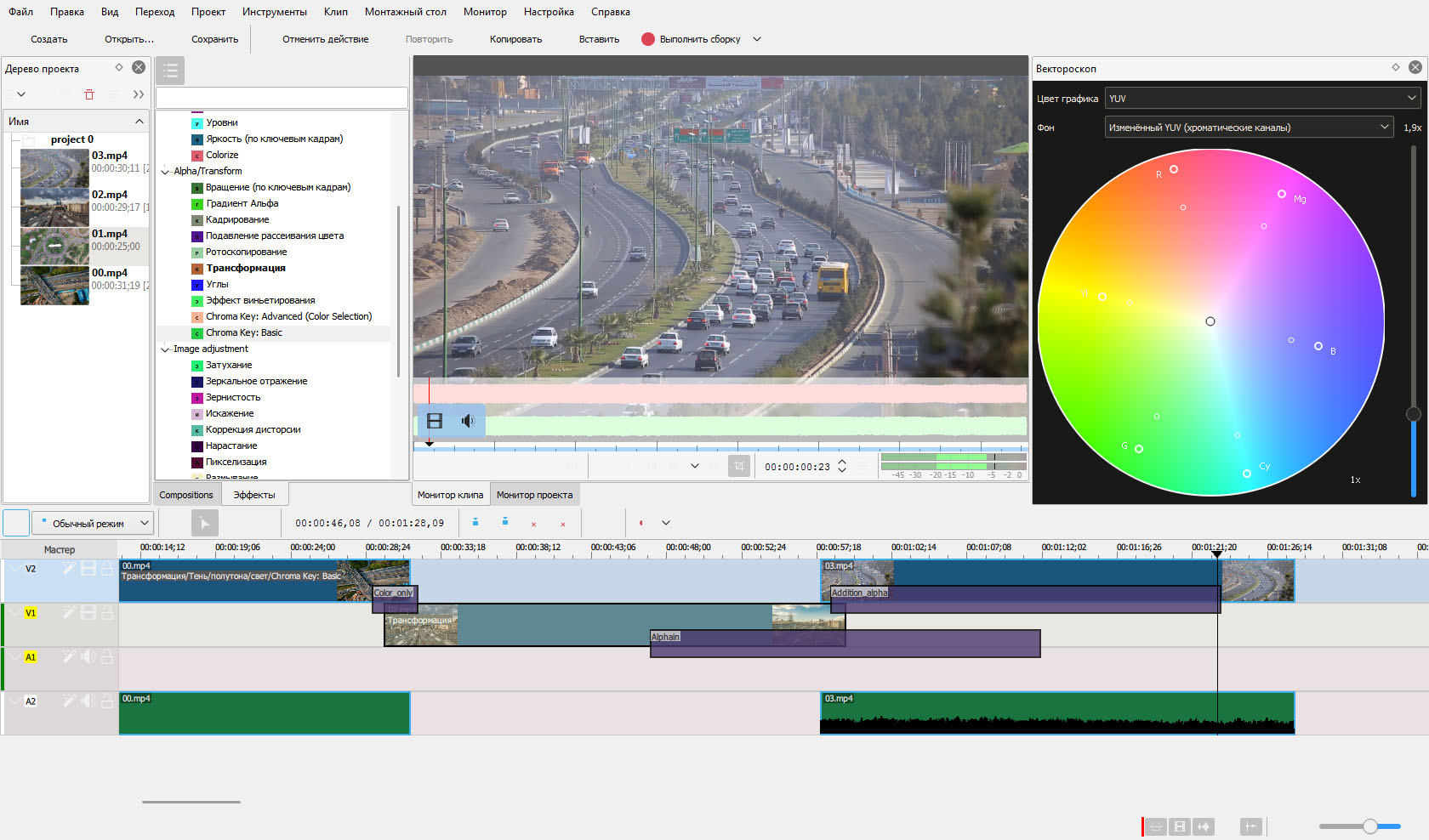Image resolution: width=1429 pixels, height=840 pixels.
Task: Click the 'Копировать' toolbar button
Action: tap(515, 39)
